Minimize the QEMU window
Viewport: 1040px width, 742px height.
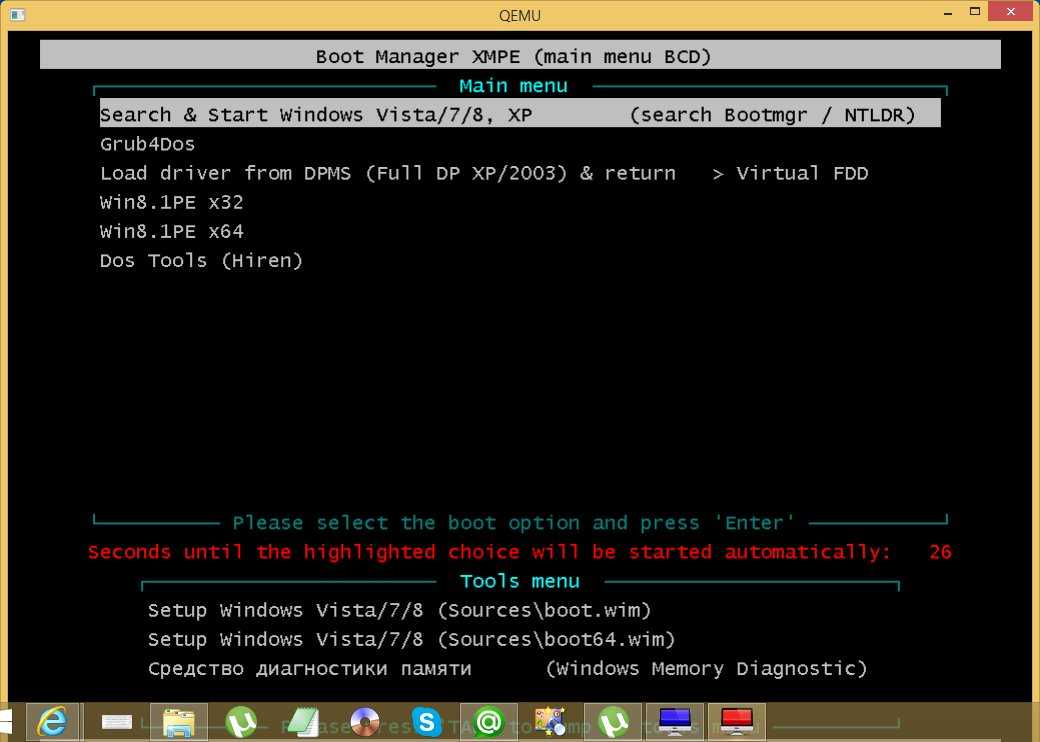[948, 12]
